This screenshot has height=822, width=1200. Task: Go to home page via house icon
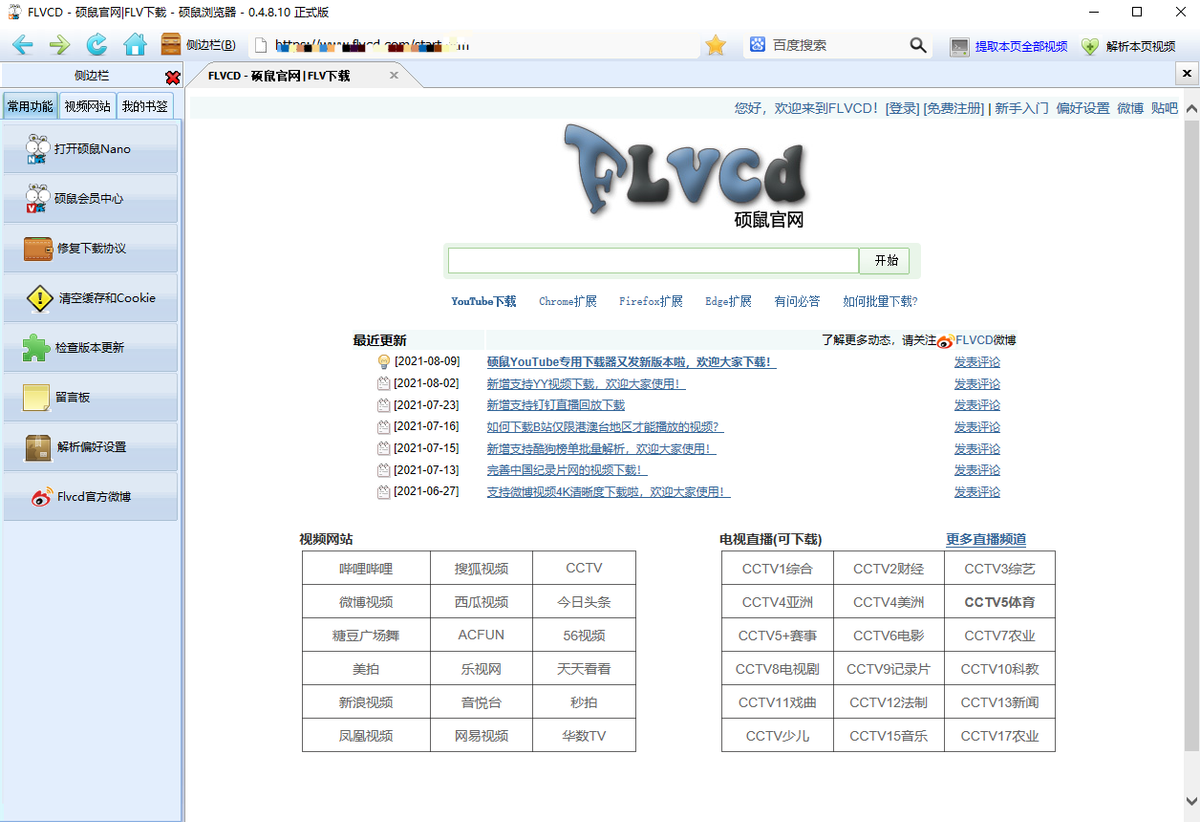click(135, 45)
